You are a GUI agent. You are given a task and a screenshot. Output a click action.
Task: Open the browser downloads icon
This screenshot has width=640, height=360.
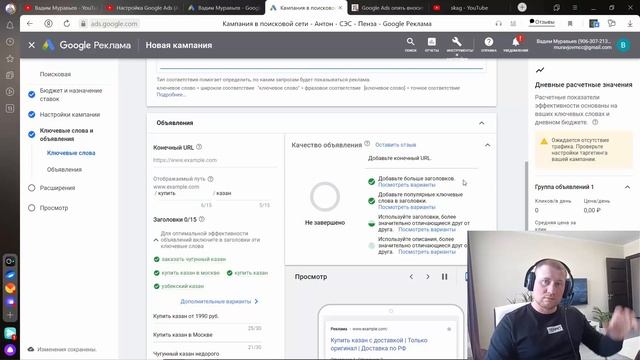click(630, 24)
